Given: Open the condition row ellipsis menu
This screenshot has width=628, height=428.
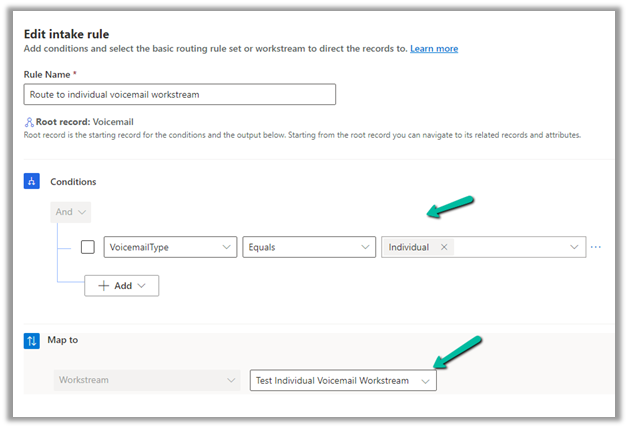Looking at the screenshot, I should tap(596, 247).
